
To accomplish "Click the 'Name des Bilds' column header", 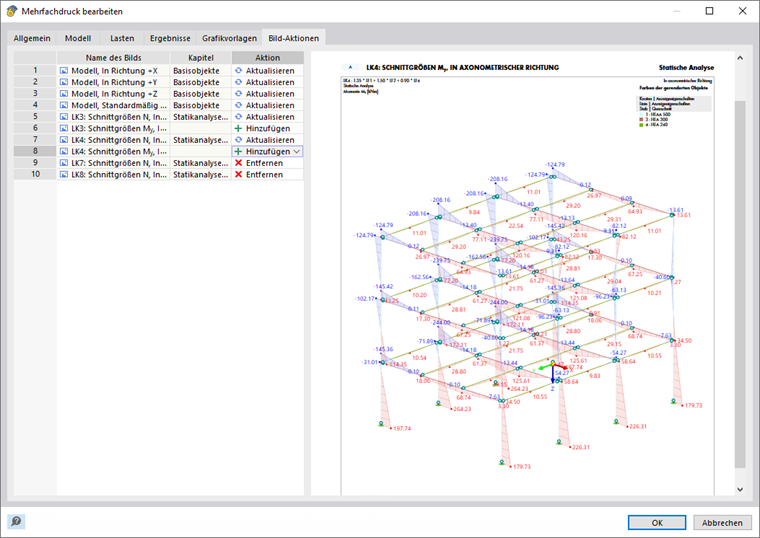I will 113,58.
